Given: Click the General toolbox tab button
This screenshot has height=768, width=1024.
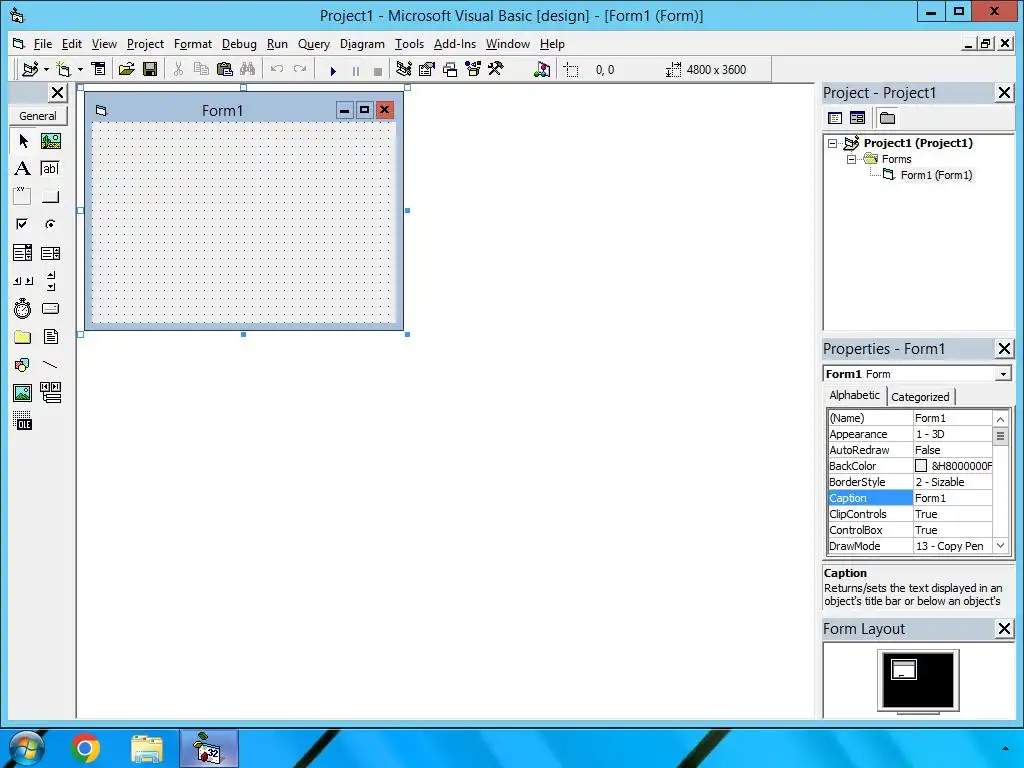Looking at the screenshot, I should coord(38,116).
